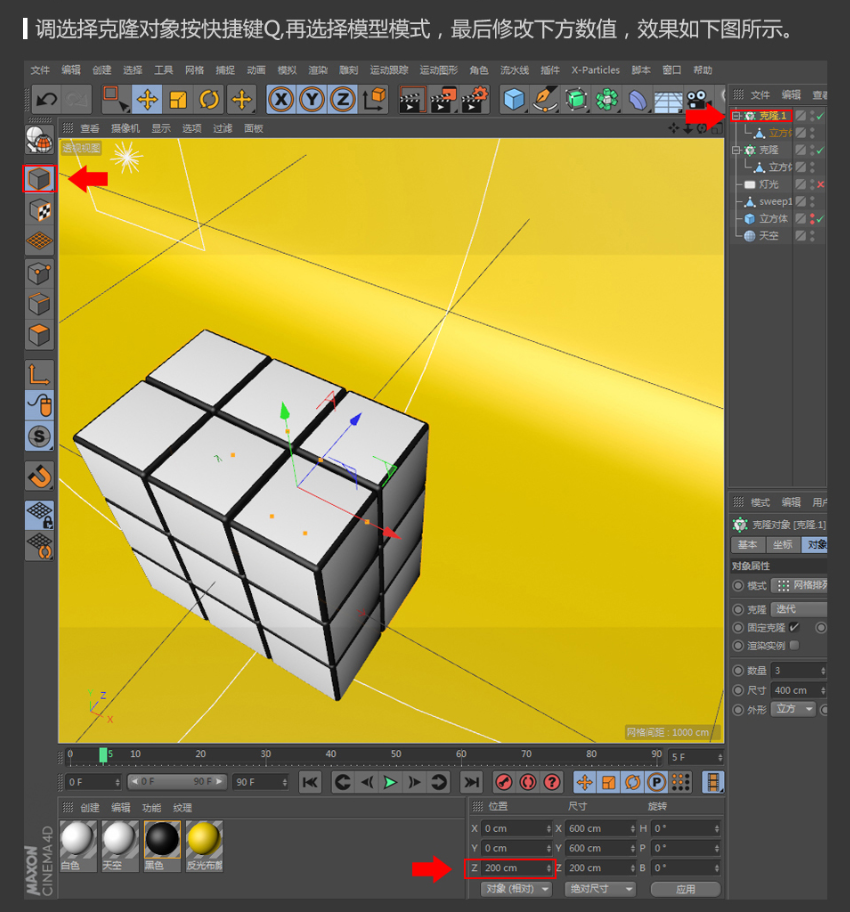Open the 外形 立方 dropdown
The image size is (850, 912).
pos(793,709)
